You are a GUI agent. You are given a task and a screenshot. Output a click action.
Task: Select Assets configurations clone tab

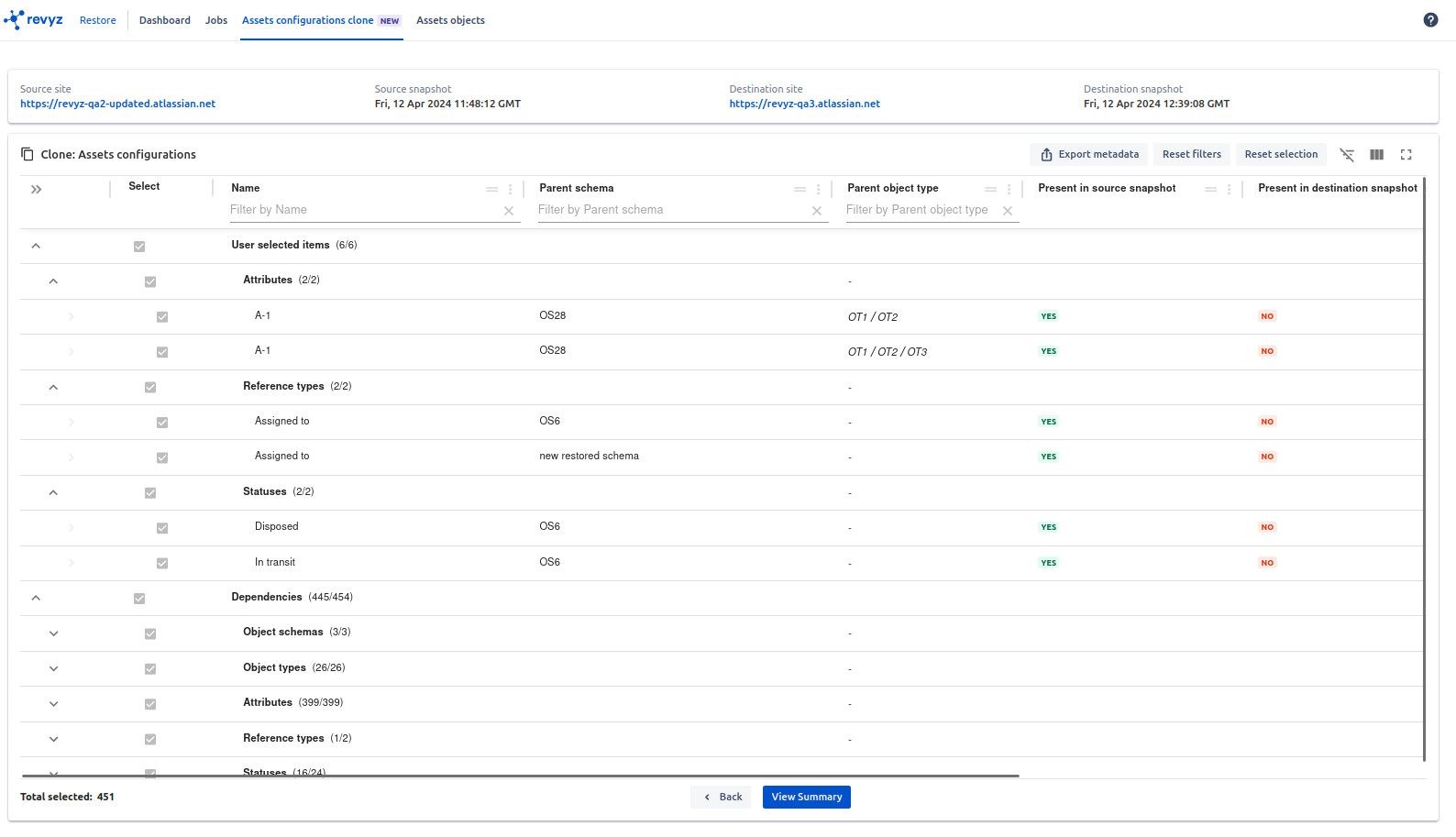point(322,20)
